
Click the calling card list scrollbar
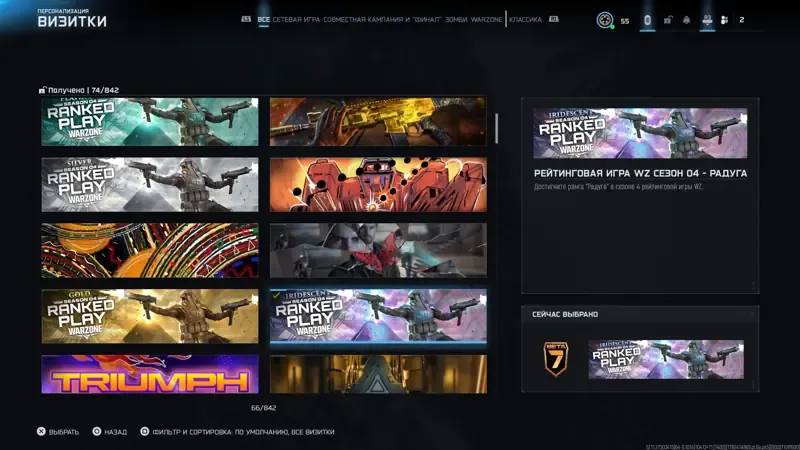click(496, 128)
